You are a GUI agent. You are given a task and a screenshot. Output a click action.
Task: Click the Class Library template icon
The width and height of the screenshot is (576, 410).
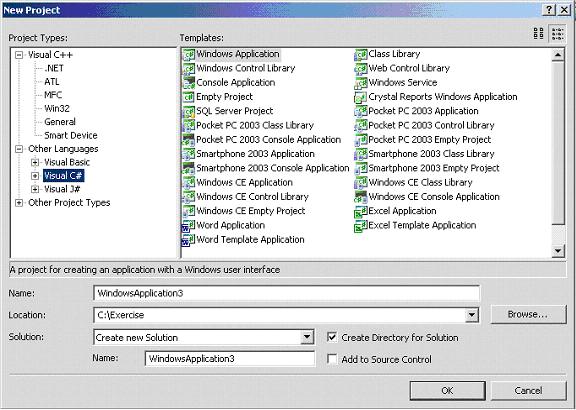(x=360, y=54)
